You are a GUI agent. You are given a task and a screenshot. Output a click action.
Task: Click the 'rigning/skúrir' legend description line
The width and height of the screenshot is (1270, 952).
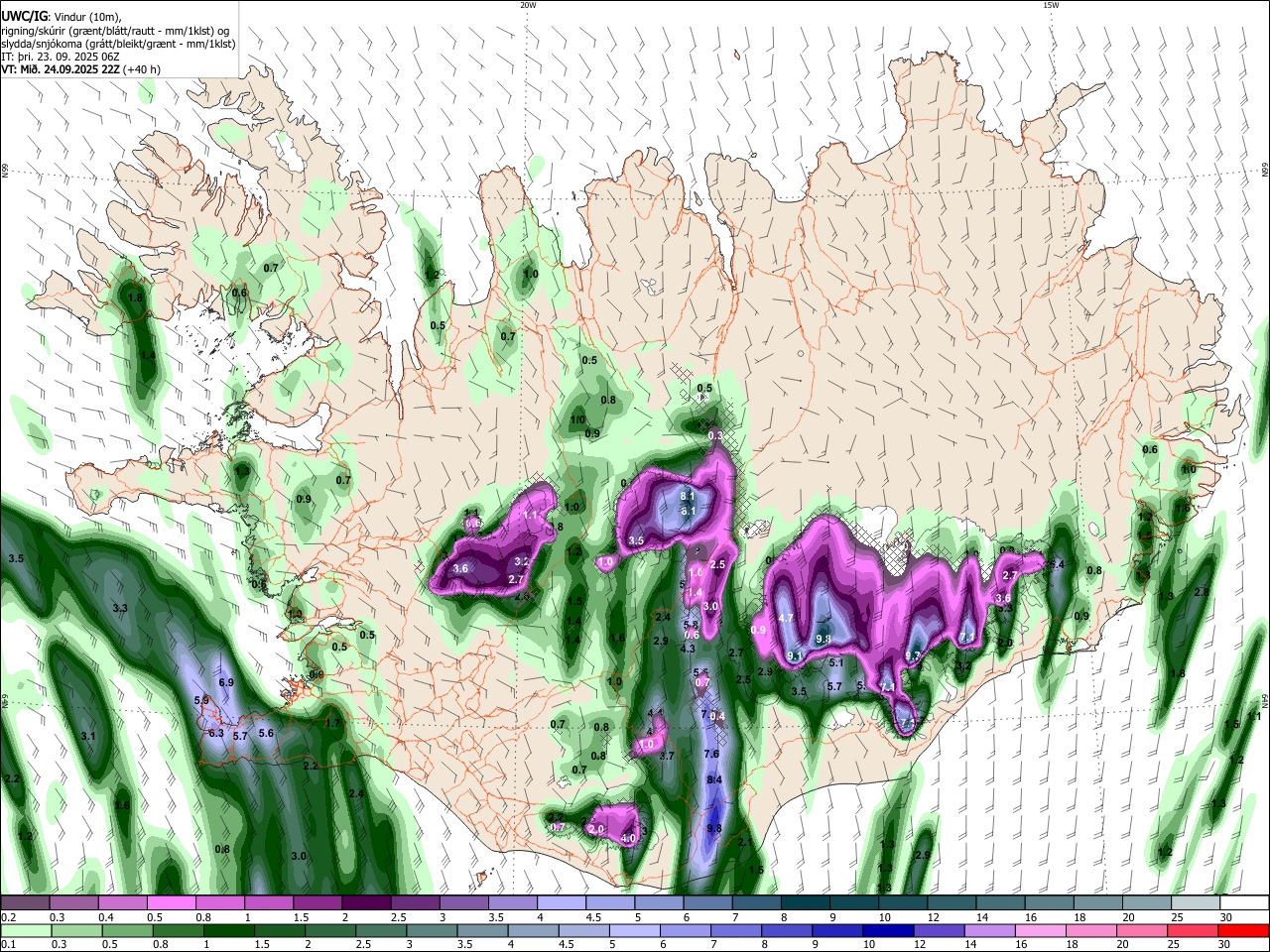click(x=116, y=31)
